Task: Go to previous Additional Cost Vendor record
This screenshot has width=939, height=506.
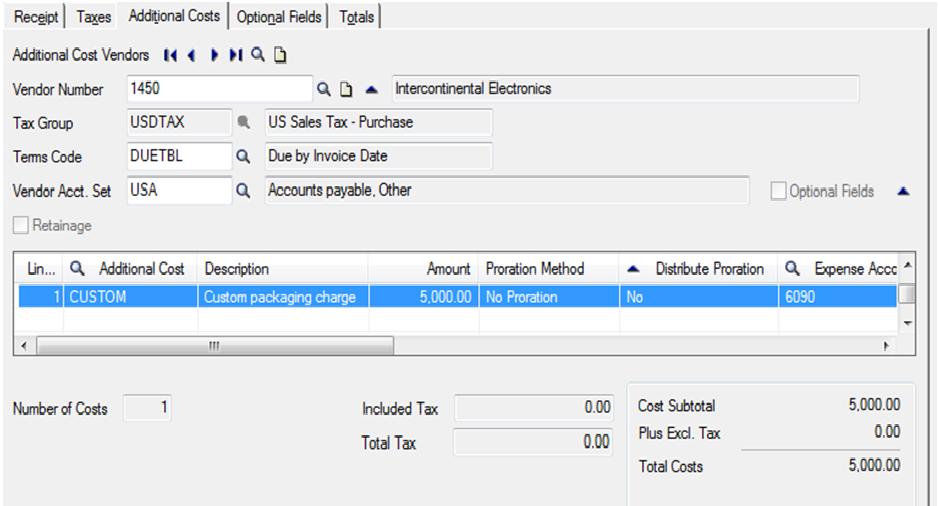Action: pos(190,55)
